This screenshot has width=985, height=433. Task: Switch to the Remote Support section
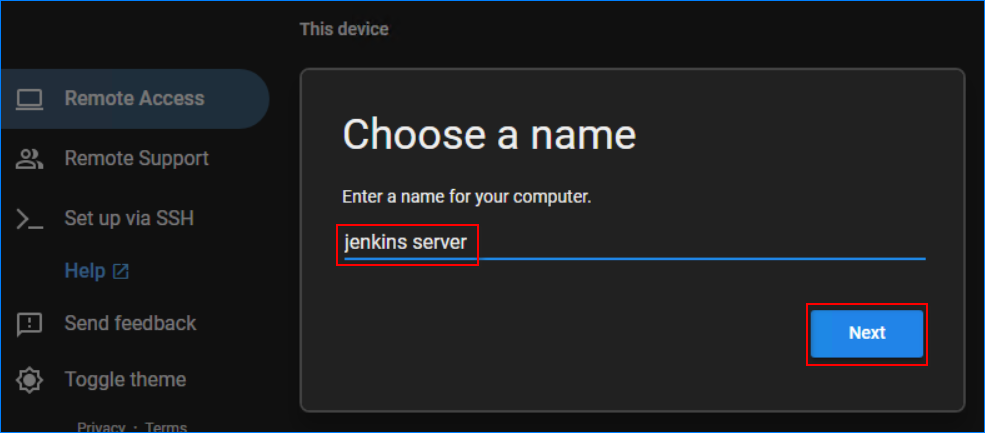(136, 158)
